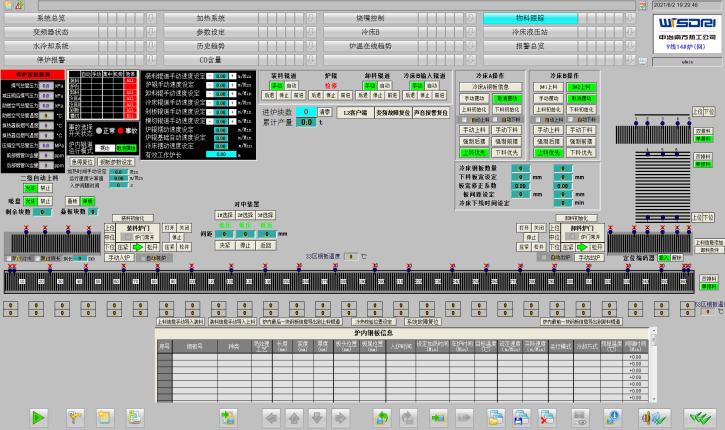725x430 pixels.
Task: Open the CO含量 navigation page
Action: (210, 60)
